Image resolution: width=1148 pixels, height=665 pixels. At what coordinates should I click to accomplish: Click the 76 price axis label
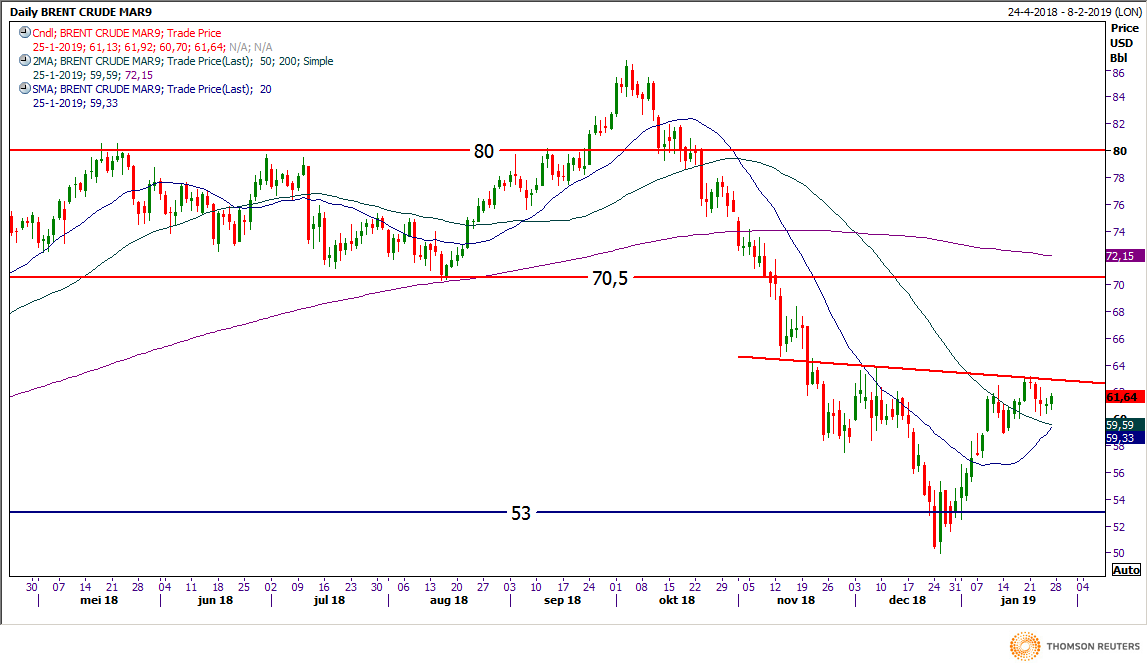pos(1119,205)
